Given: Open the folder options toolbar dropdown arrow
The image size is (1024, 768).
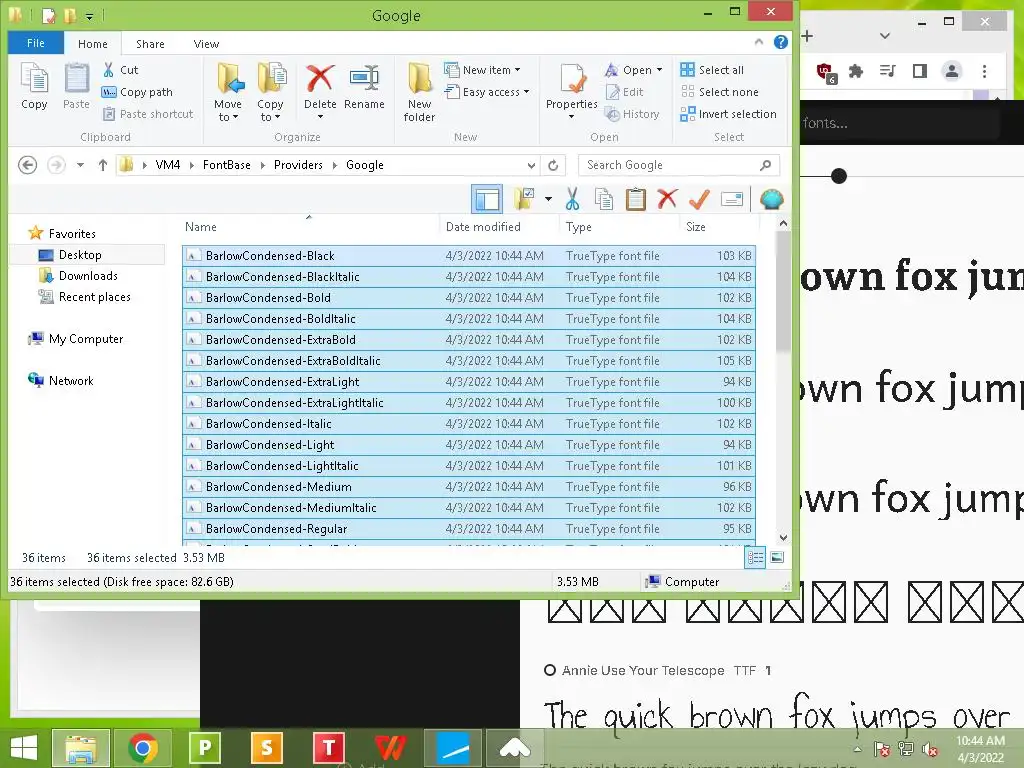Looking at the screenshot, I should pos(548,199).
